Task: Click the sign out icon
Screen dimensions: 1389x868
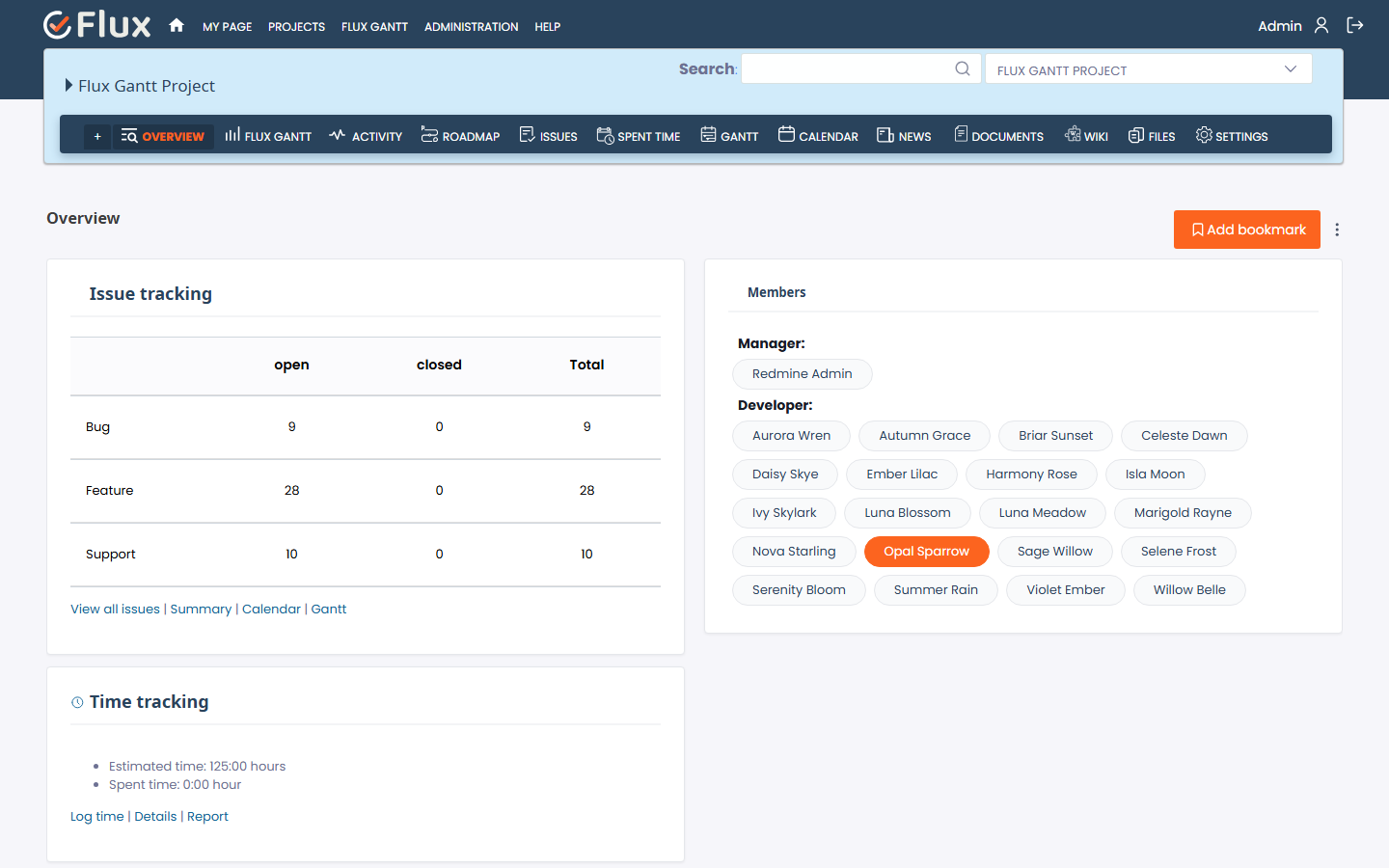Action: point(1355,26)
